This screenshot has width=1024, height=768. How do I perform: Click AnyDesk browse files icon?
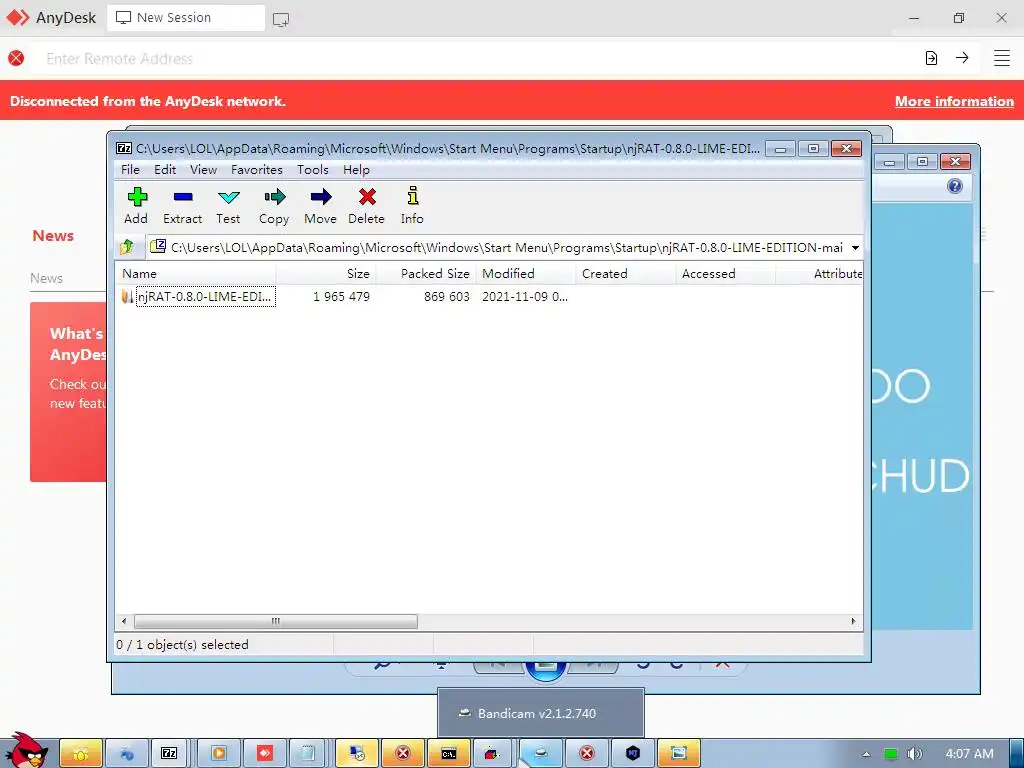pos(931,58)
